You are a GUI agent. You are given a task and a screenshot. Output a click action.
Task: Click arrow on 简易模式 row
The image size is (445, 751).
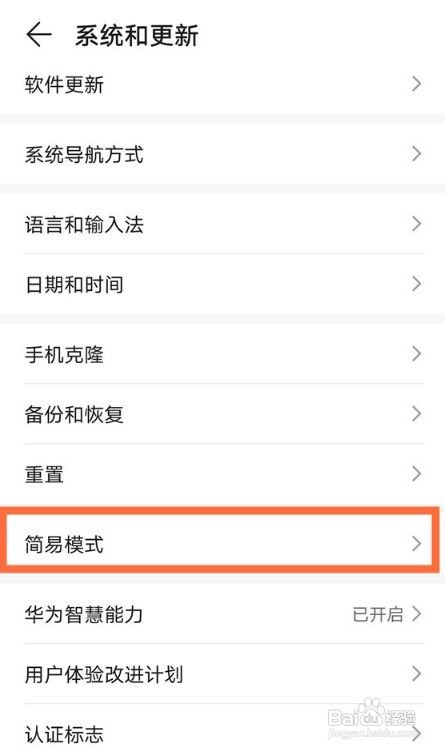pos(416,544)
